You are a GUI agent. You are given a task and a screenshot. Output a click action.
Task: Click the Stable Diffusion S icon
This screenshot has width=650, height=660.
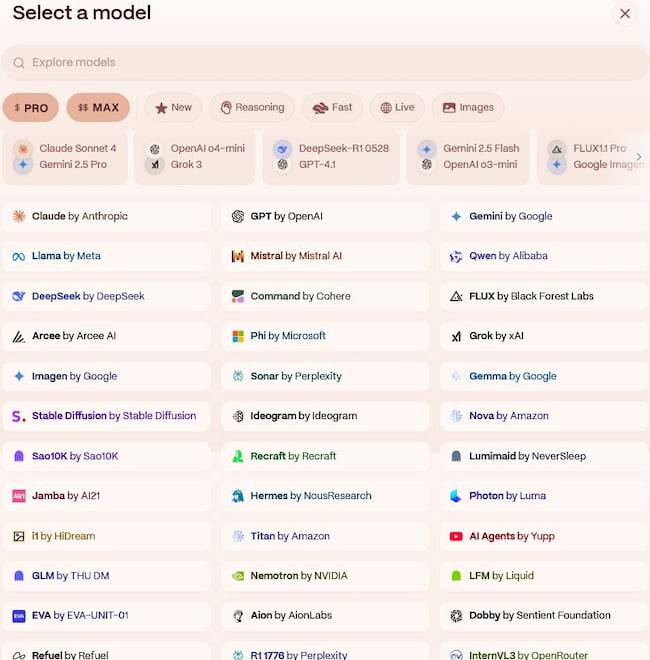[19, 416]
